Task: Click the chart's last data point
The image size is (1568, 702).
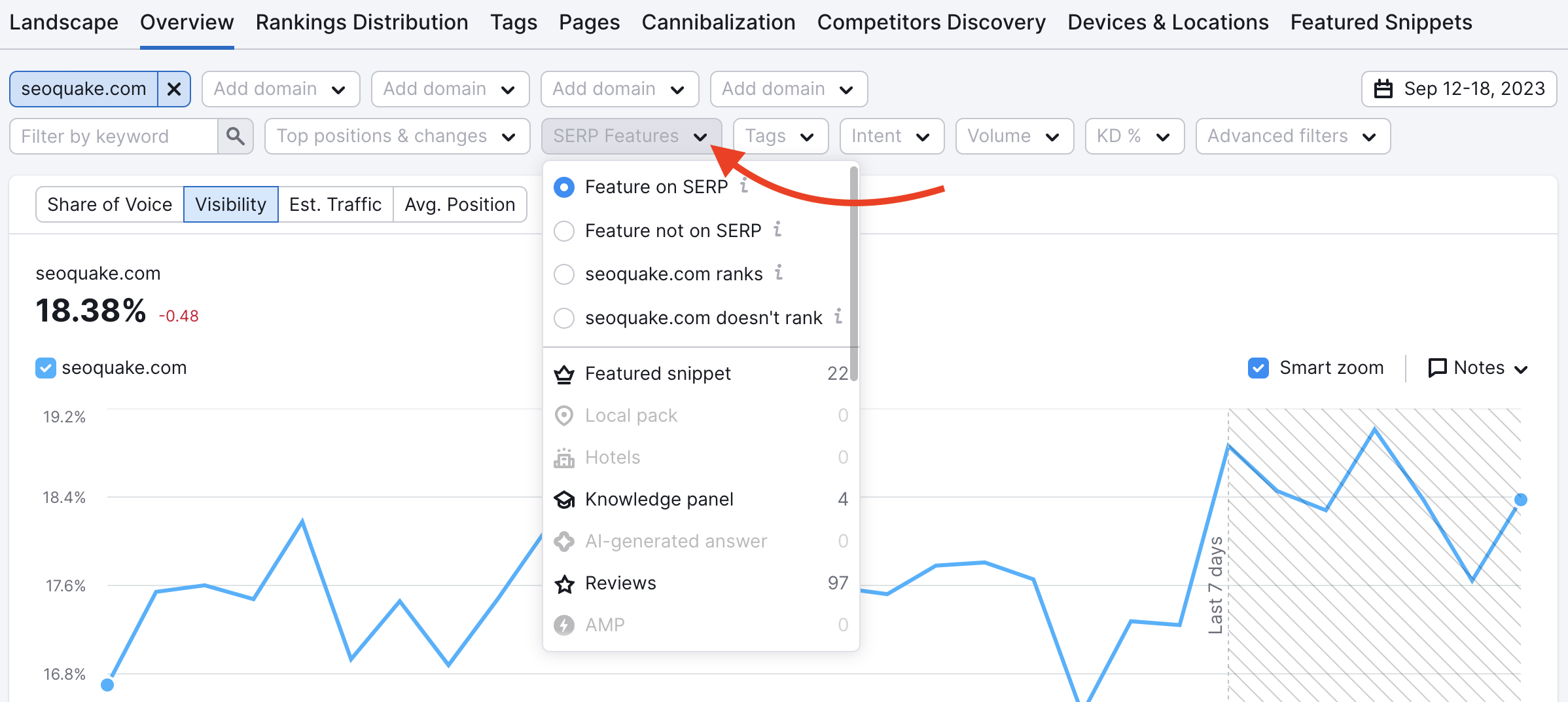Action: point(1521,500)
